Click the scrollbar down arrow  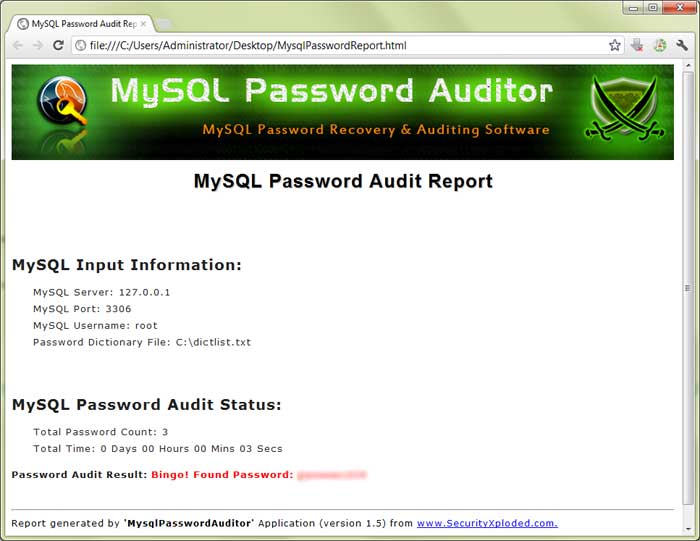[x=688, y=533]
